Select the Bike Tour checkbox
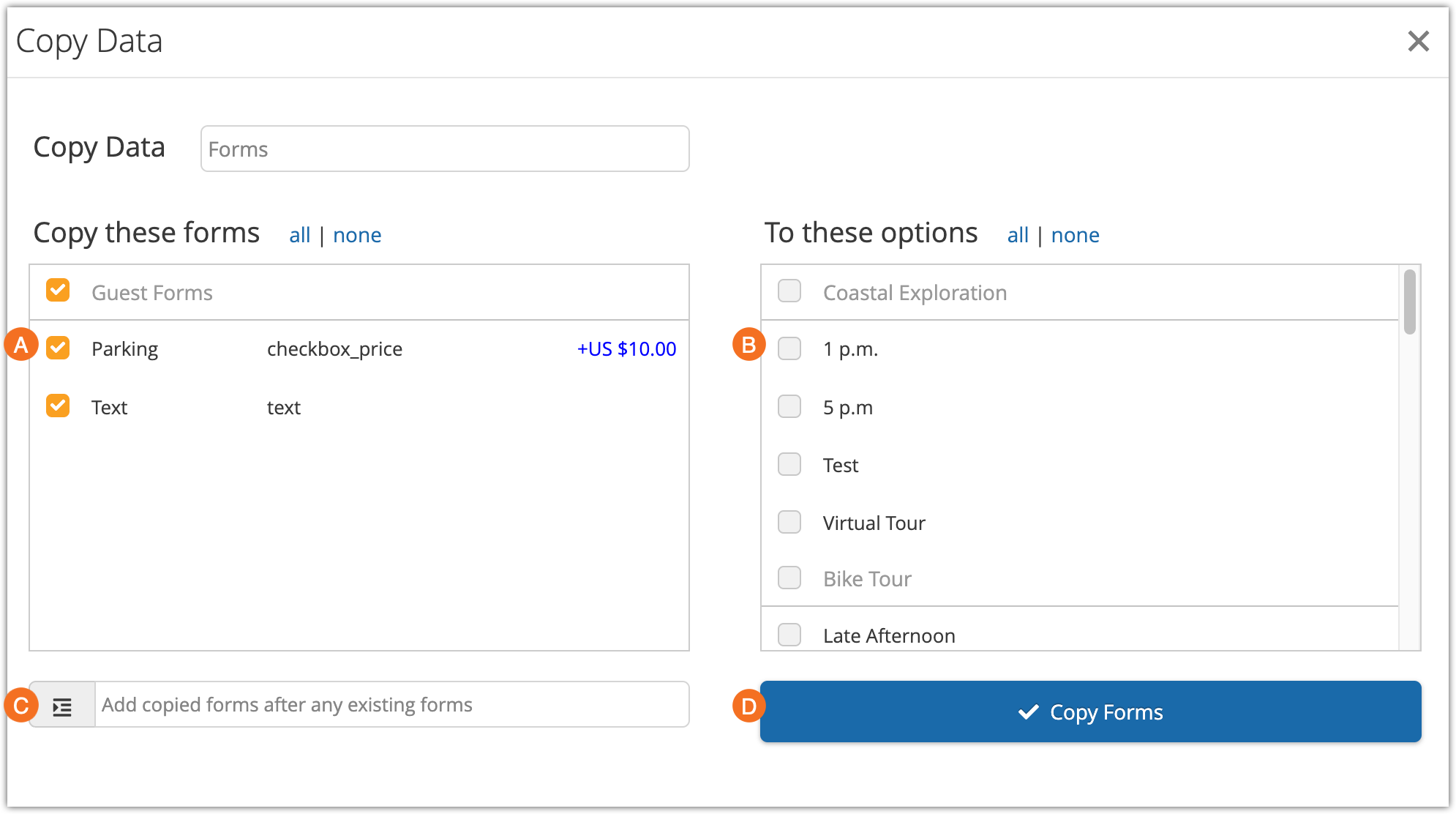This screenshot has height=814, width=1456. [x=789, y=578]
